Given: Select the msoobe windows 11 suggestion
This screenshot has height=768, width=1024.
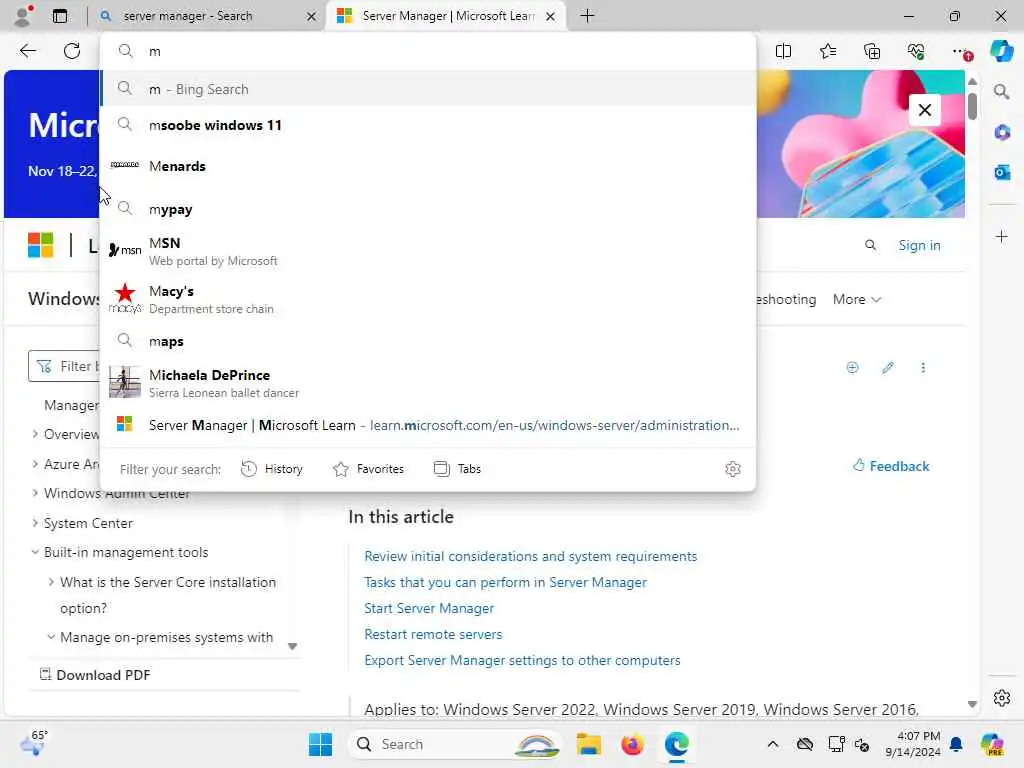Looking at the screenshot, I should [x=428, y=125].
